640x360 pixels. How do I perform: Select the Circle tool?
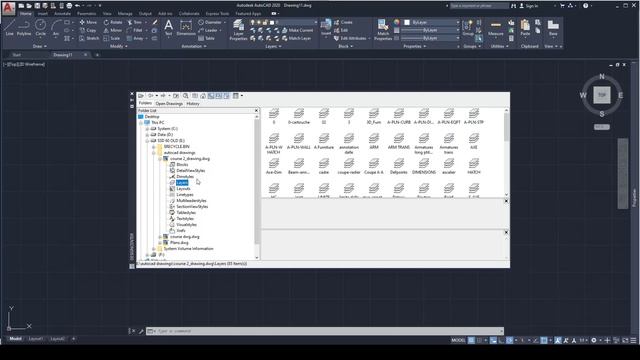[x=40, y=28]
